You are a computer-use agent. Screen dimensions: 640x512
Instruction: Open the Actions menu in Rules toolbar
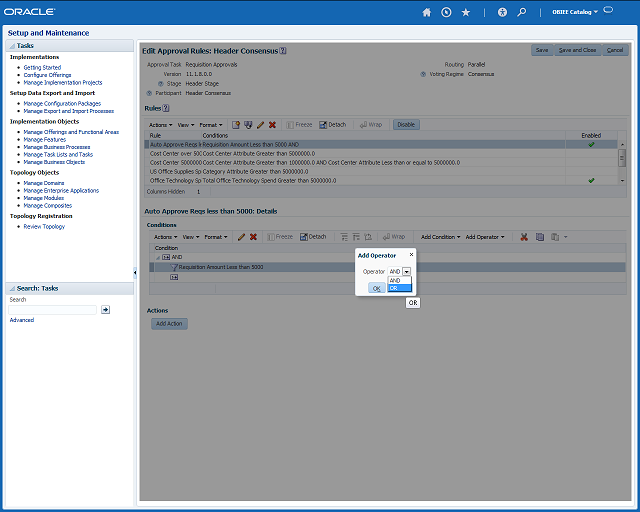click(160, 125)
